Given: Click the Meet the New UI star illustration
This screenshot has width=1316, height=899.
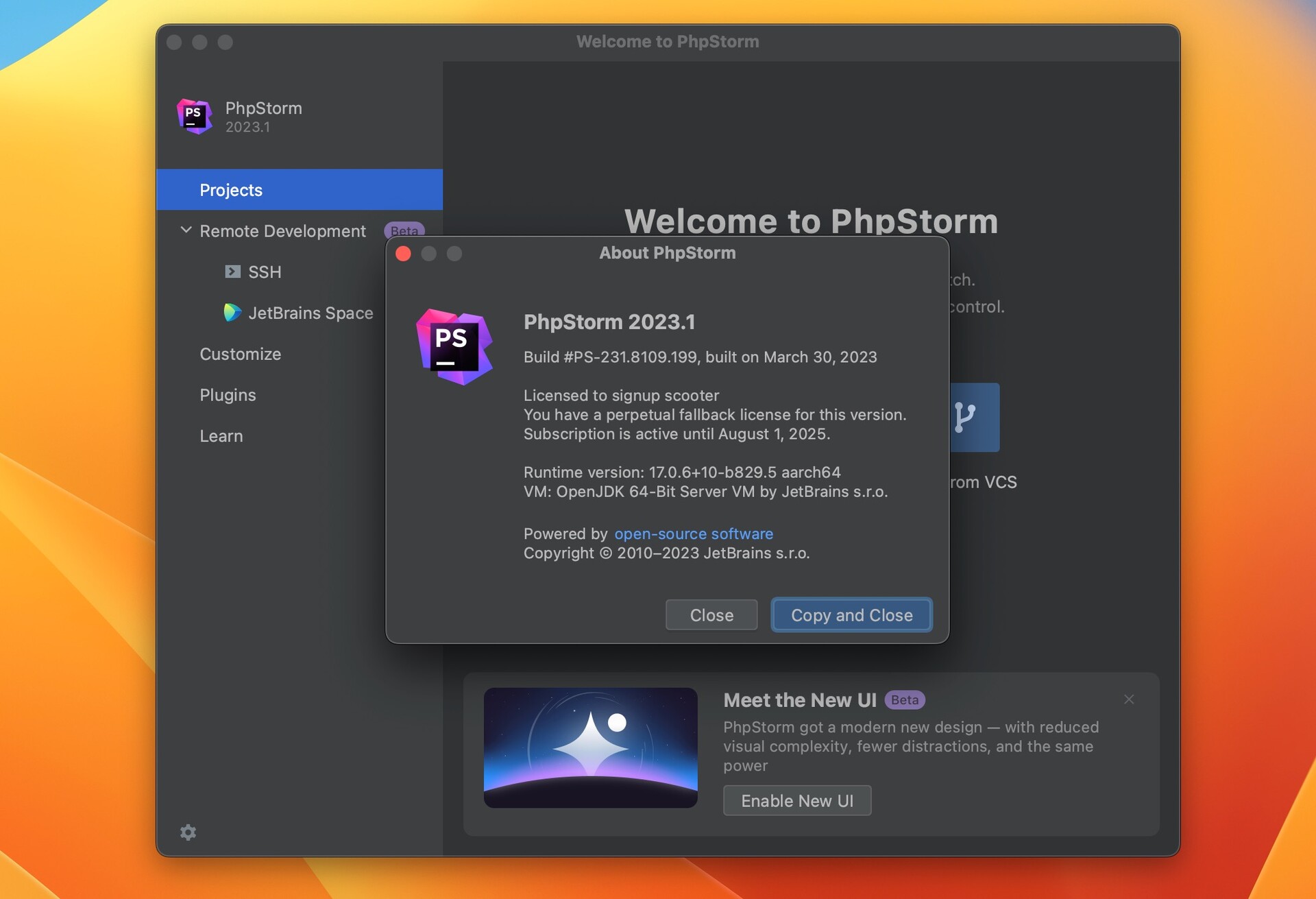Looking at the screenshot, I should coord(590,747).
